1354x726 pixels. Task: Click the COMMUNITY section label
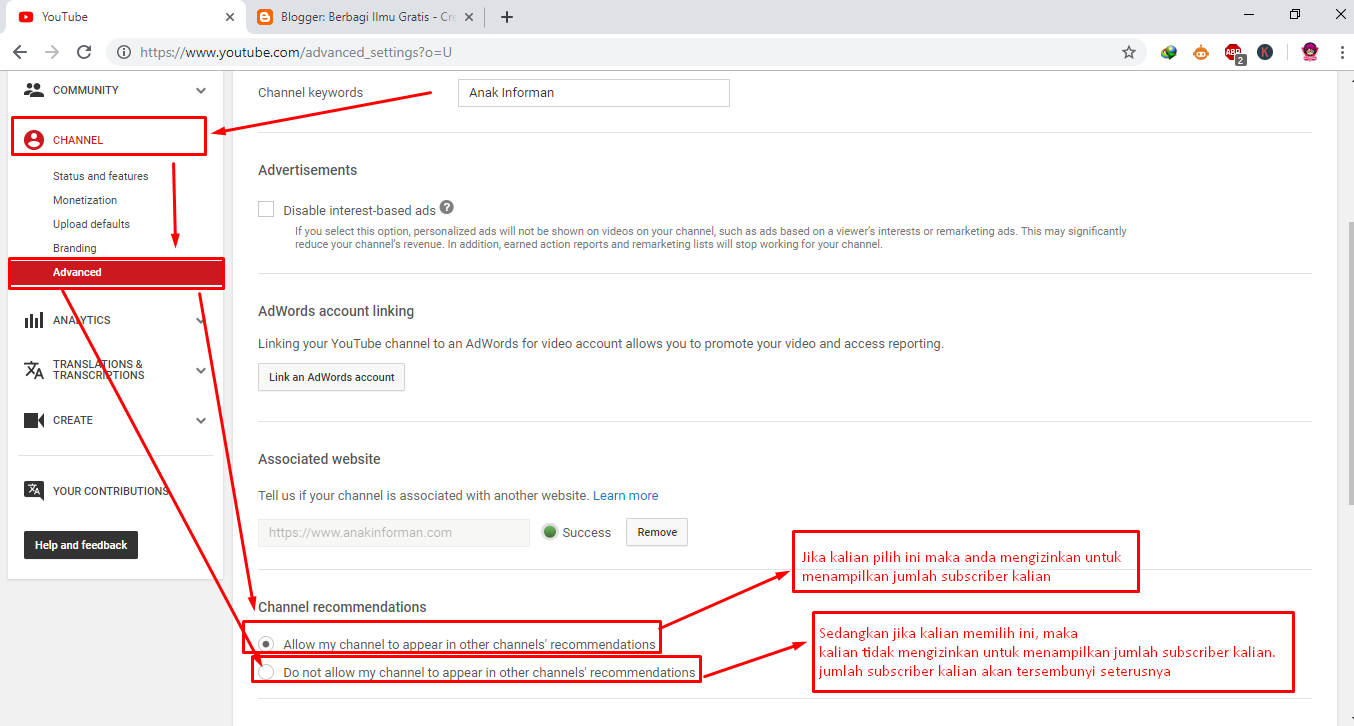(86, 90)
